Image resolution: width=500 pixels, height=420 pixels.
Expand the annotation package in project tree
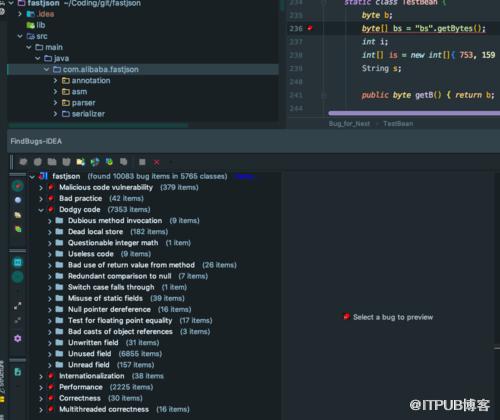point(55,81)
